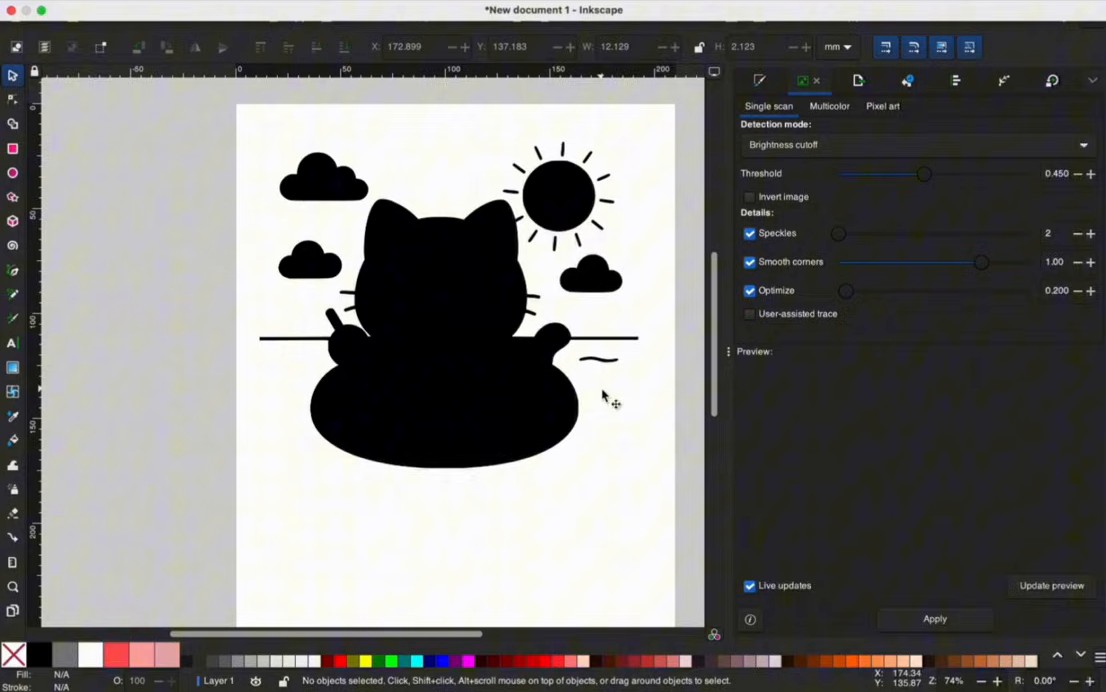Viewport: 1106px width, 692px height.
Task: Select the Connector tool
Action: [x=12, y=538]
